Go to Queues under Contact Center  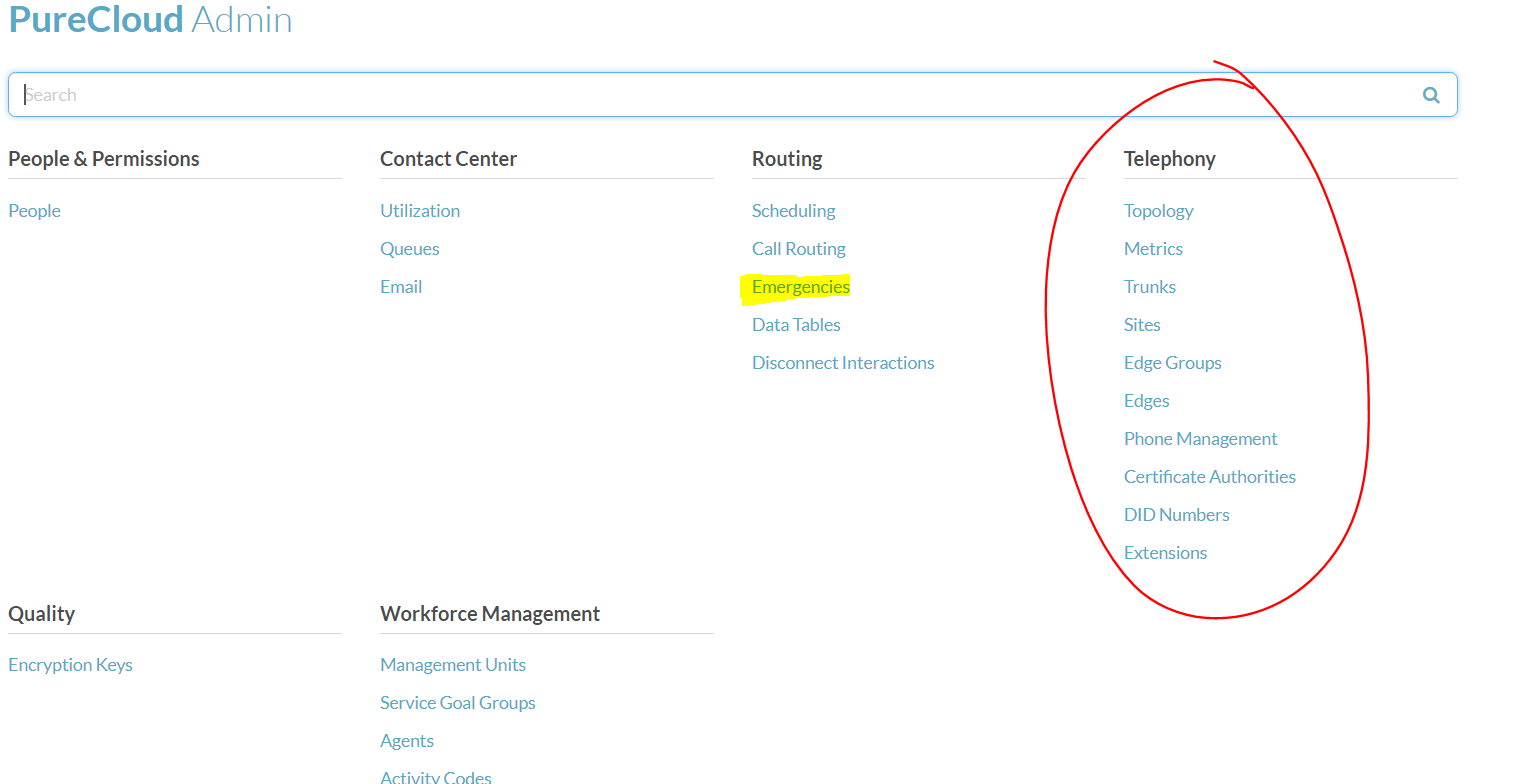click(410, 249)
